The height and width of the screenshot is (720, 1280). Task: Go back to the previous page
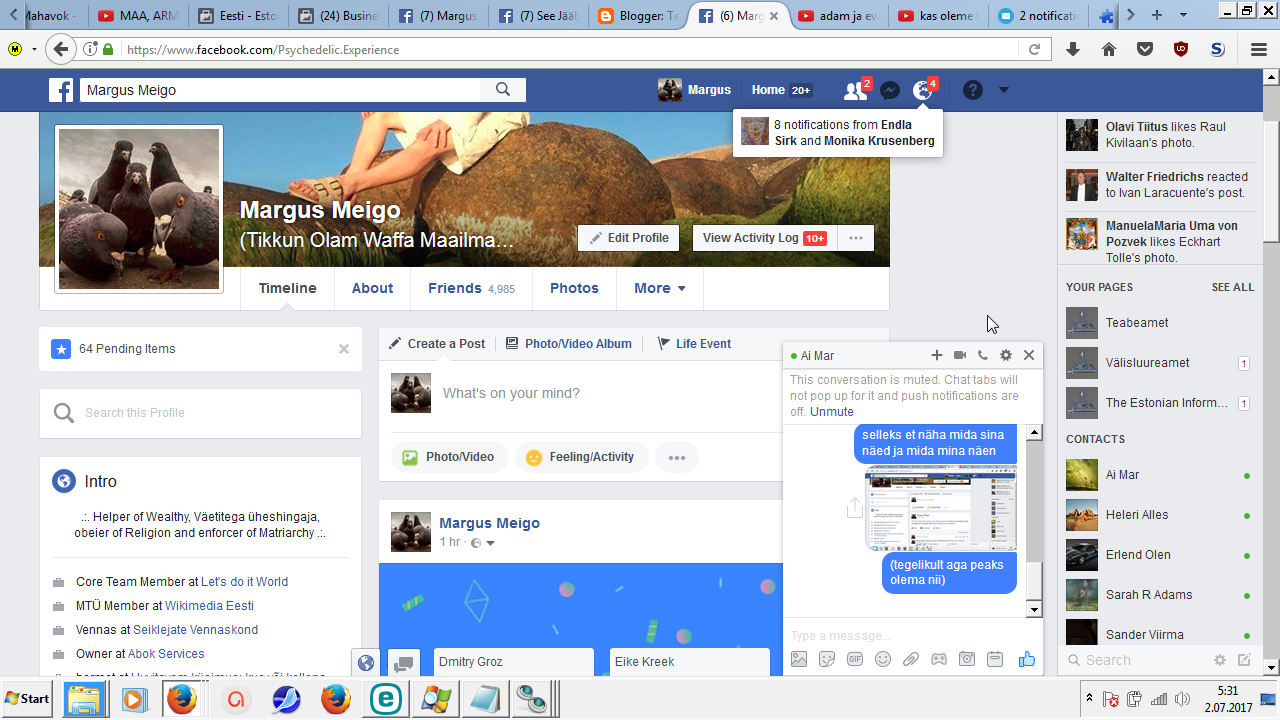pos(61,49)
